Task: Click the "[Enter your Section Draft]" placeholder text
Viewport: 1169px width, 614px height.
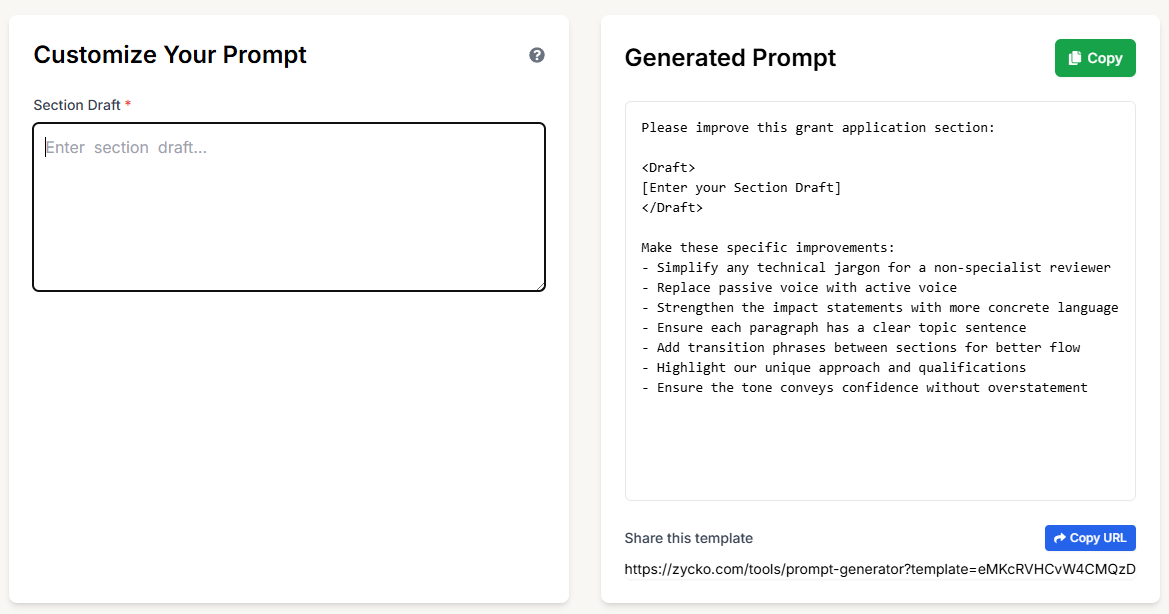Action: [x=740, y=187]
